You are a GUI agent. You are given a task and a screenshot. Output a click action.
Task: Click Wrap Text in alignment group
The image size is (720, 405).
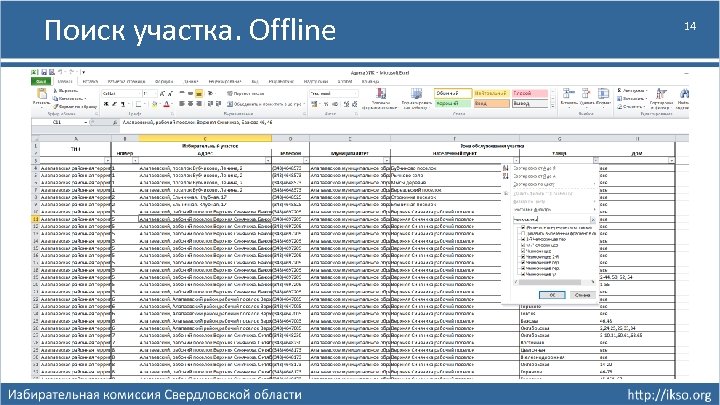point(246,94)
